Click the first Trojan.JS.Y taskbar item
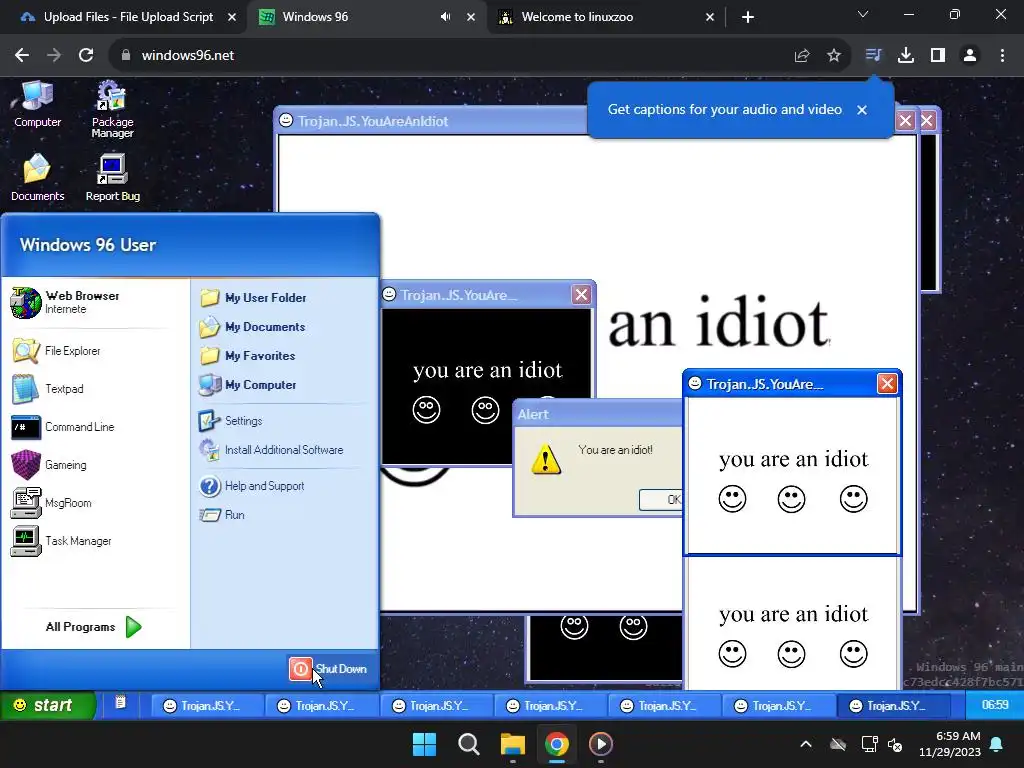 click(x=206, y=706)
